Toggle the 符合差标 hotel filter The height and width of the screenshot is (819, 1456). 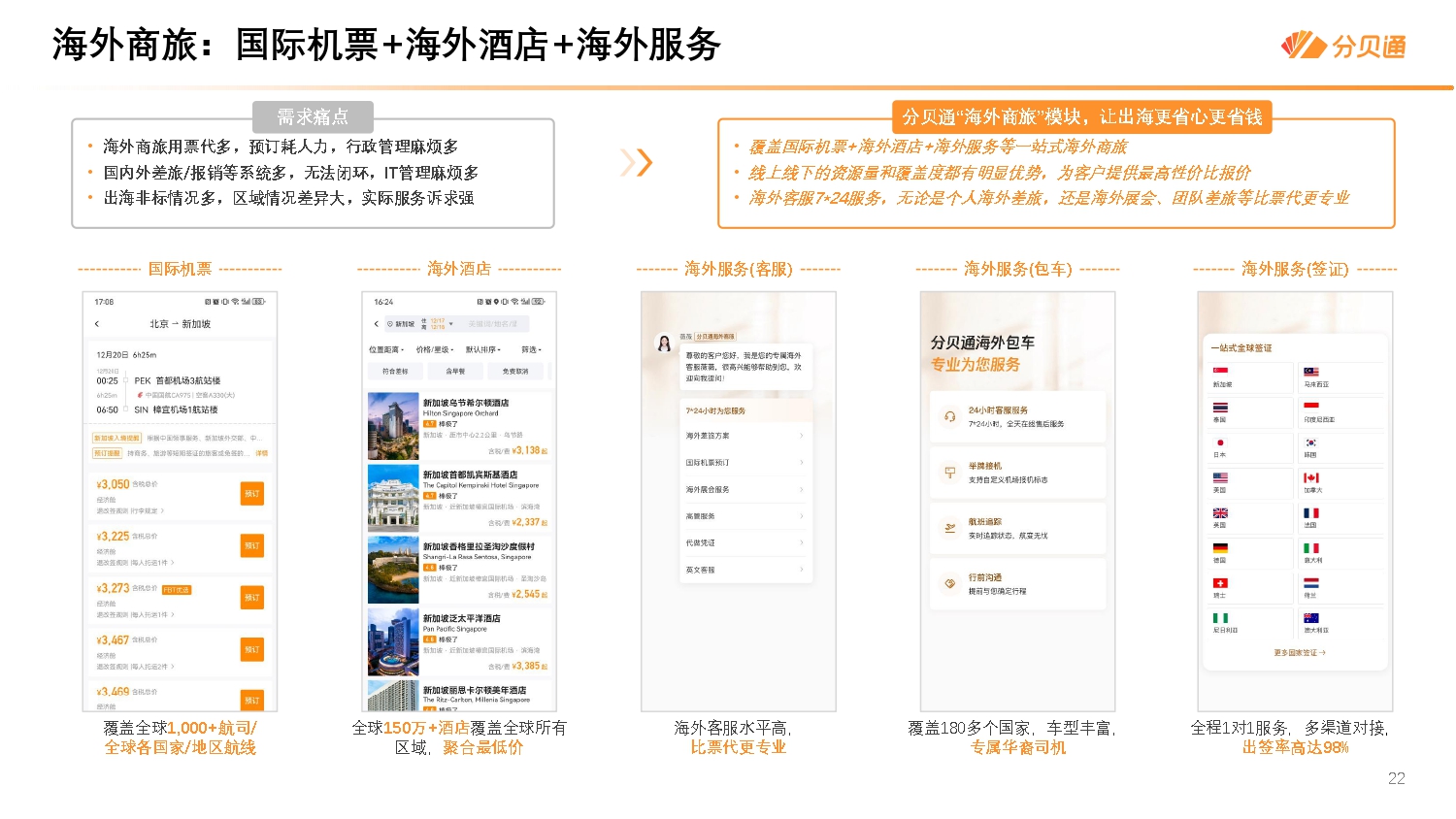pyautogui.click(x=395, y=371)
